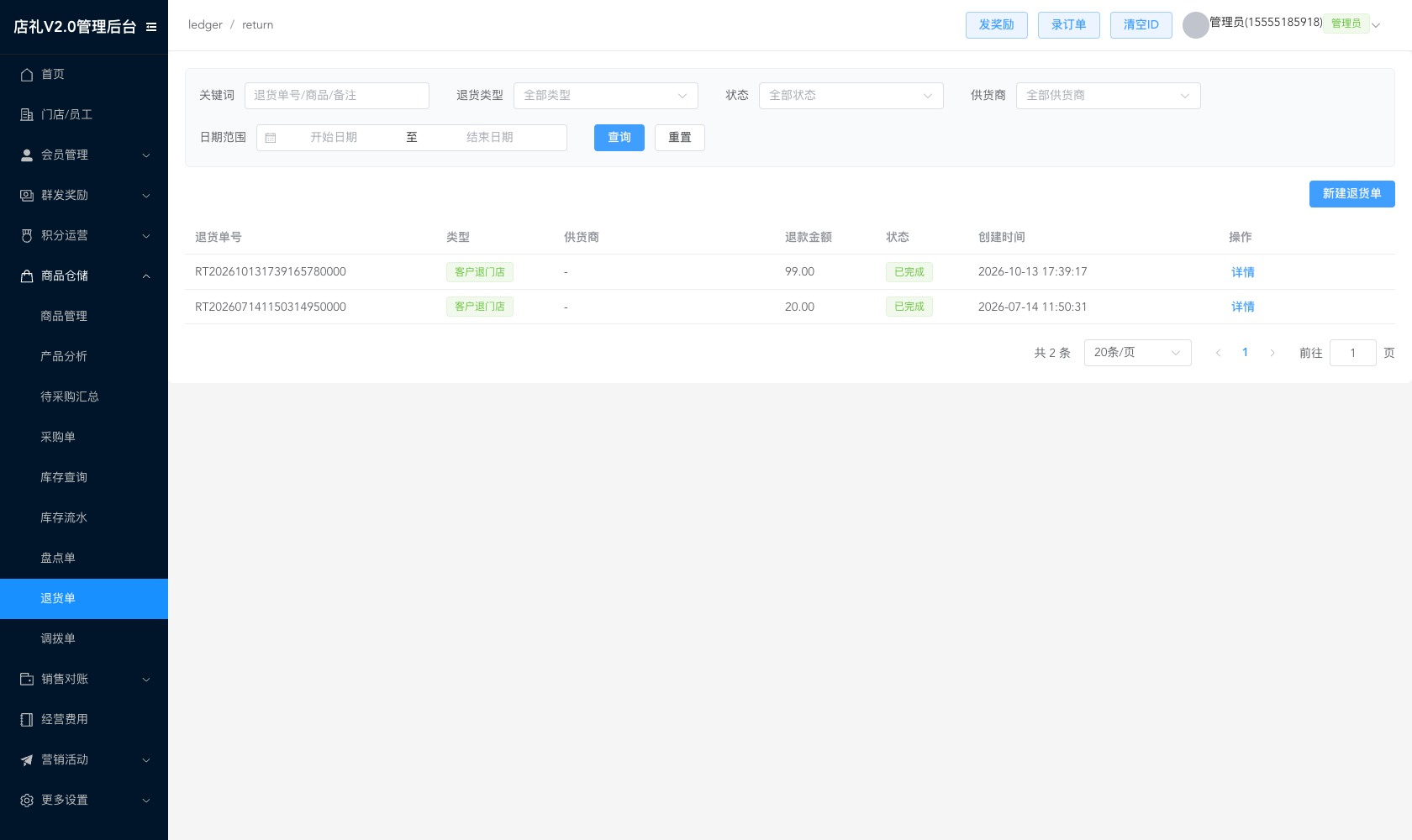Image resolution: width=1412 pixels, height=840 pixels.
Task: Click the 录订单 button
Action: (x=1069, y=25)
